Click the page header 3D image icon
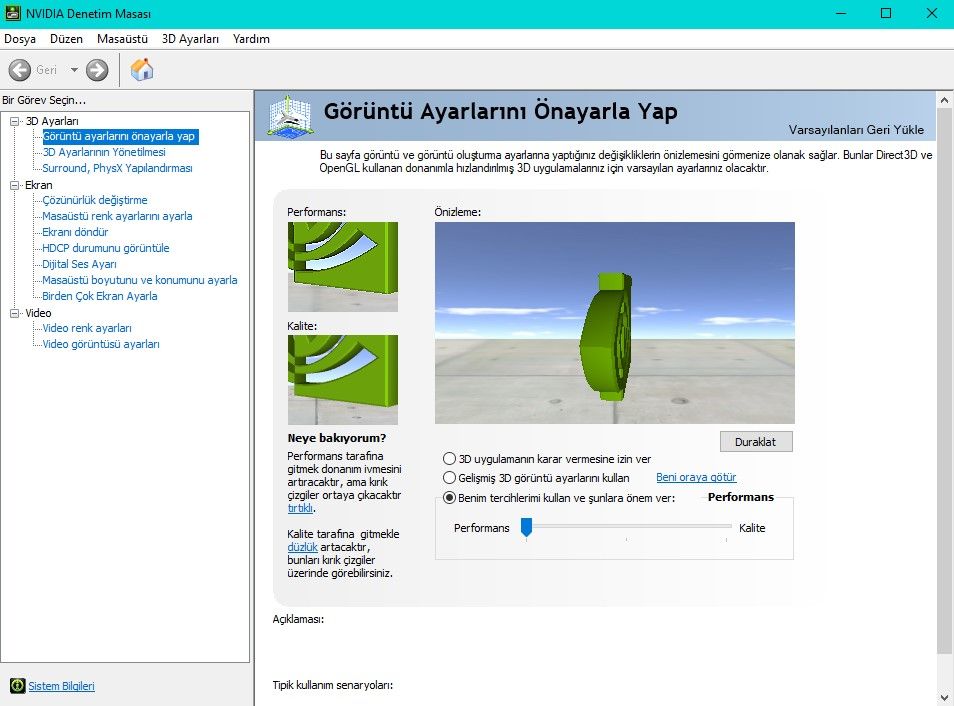 click(291, 116)
